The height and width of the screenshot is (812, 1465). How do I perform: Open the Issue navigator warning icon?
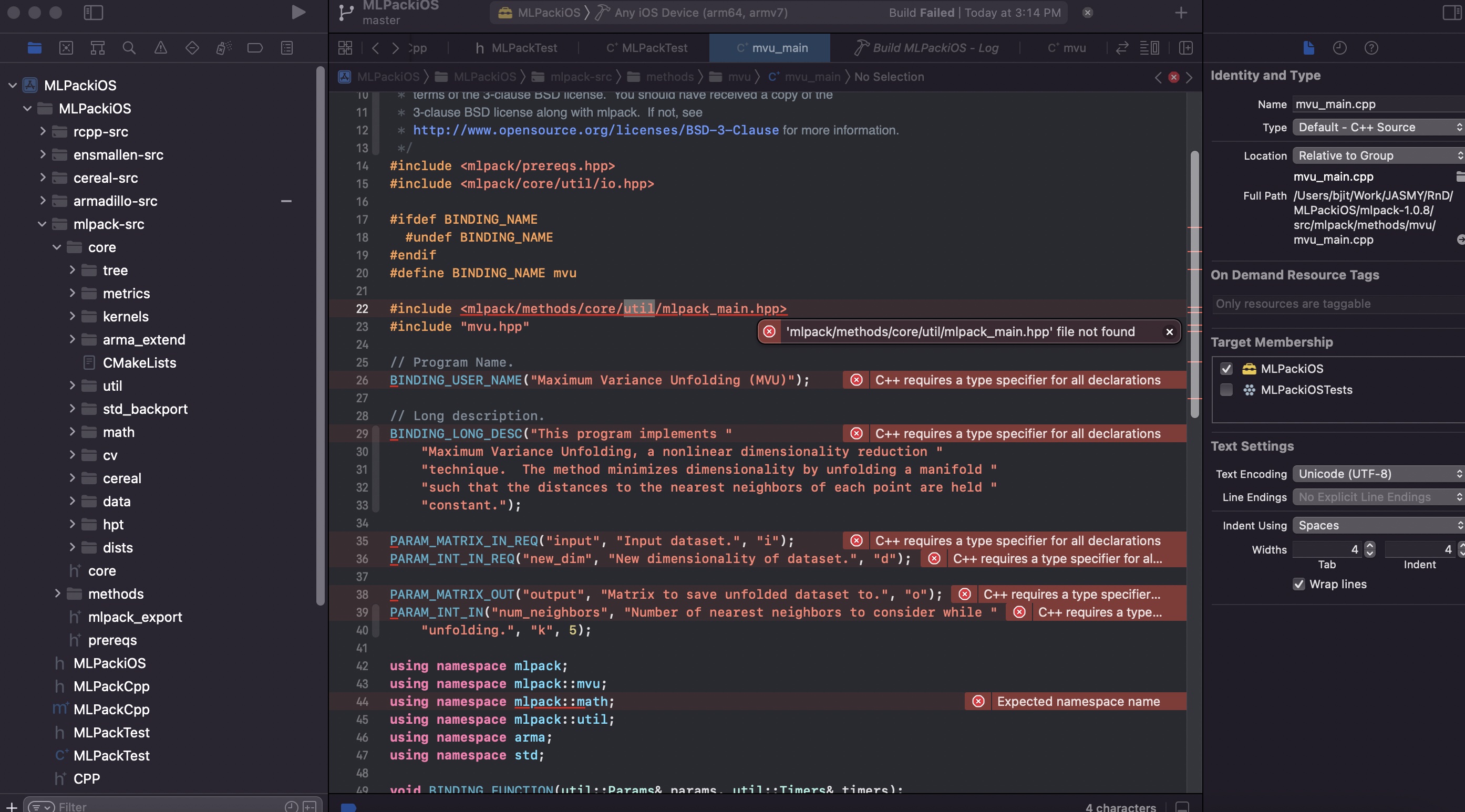coord(161,48)
